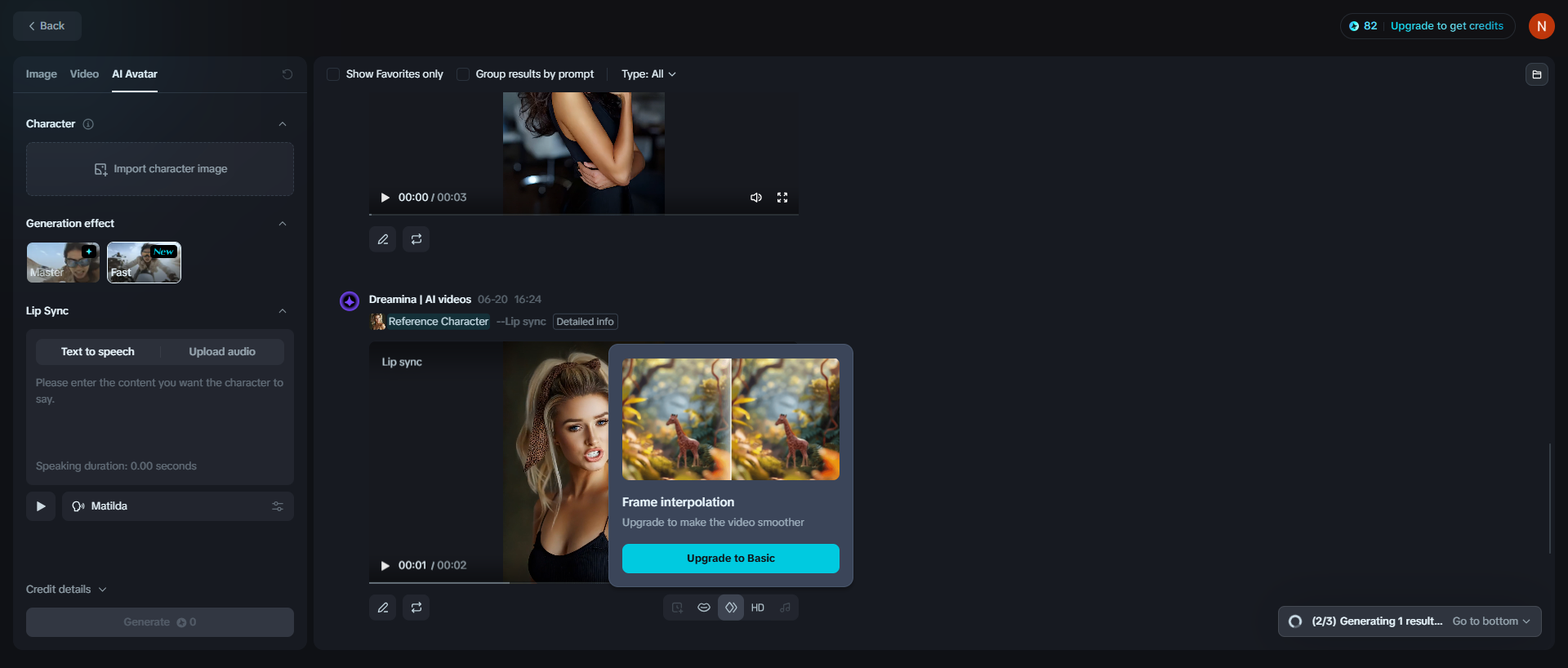This screenshot has width=1568, height=668.
Task: Click the results list vertical scrollbar
Action: [1549, 498]
